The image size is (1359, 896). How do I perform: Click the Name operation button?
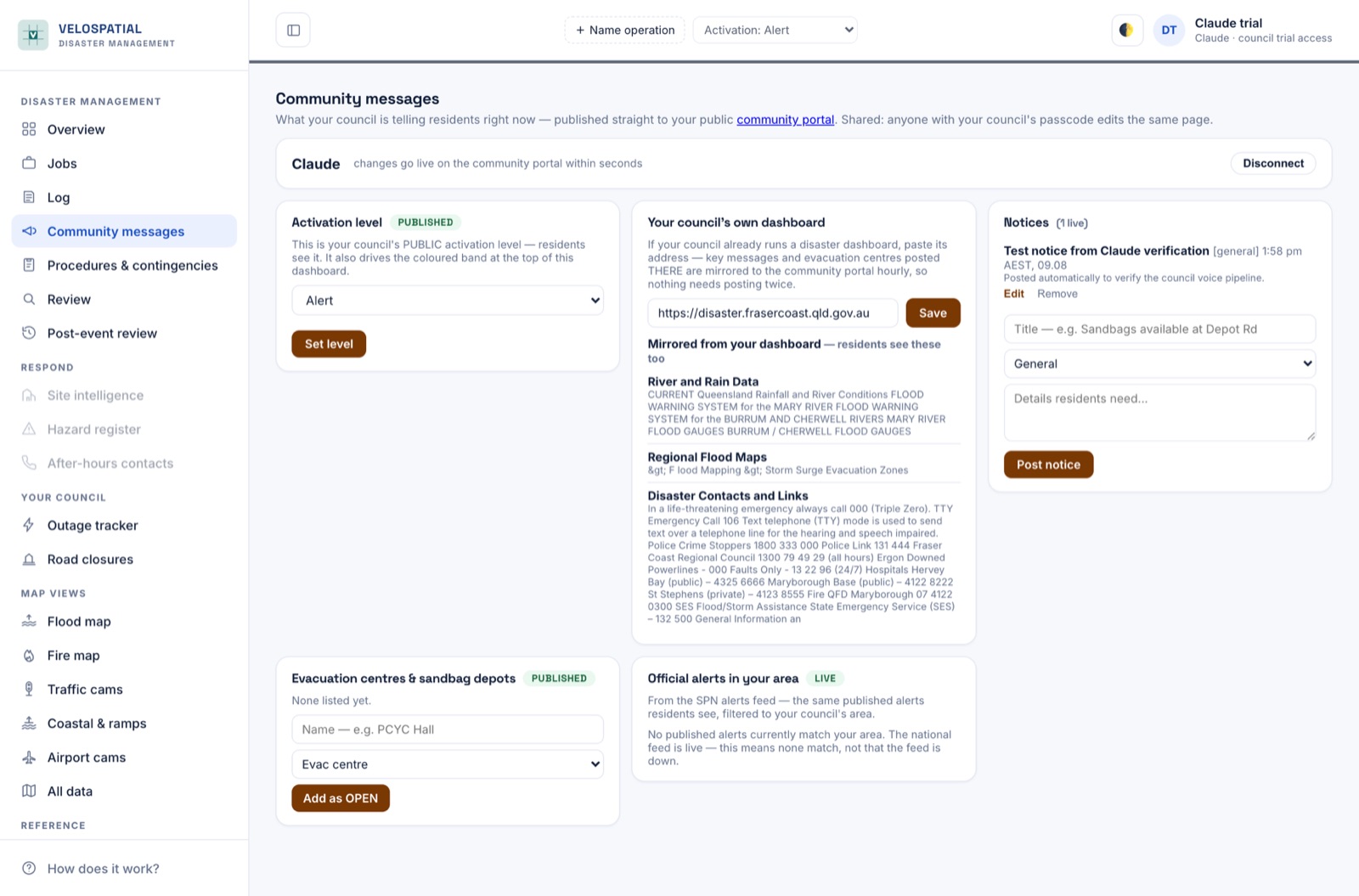624,30
